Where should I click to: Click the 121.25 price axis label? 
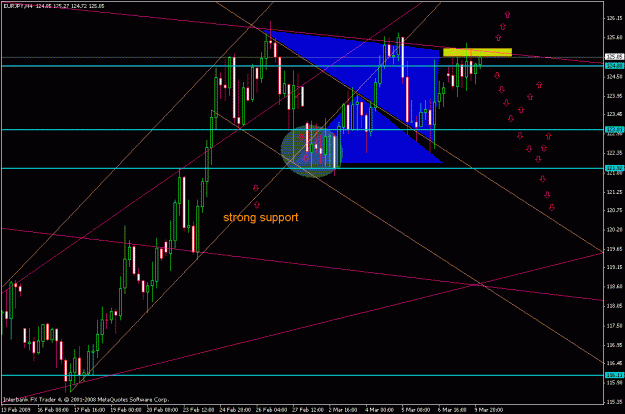(x=614, y=192)
